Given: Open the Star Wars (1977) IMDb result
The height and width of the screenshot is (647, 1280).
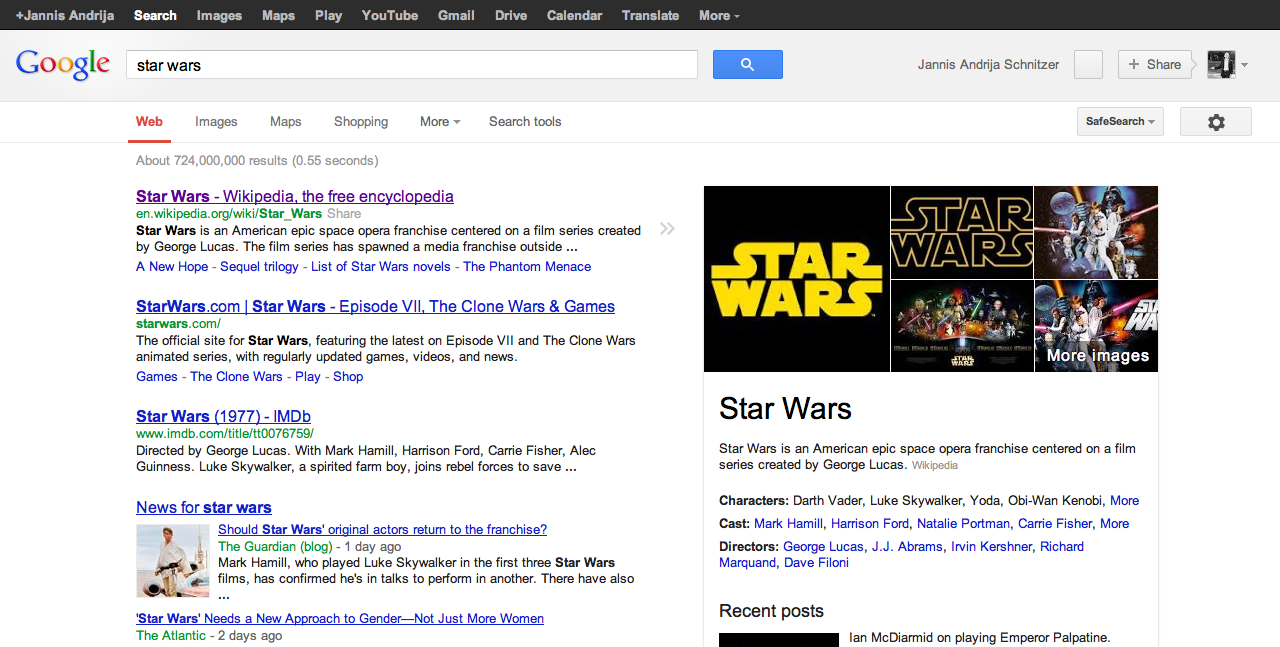Looking at the screenshot, I should (223, 416).
